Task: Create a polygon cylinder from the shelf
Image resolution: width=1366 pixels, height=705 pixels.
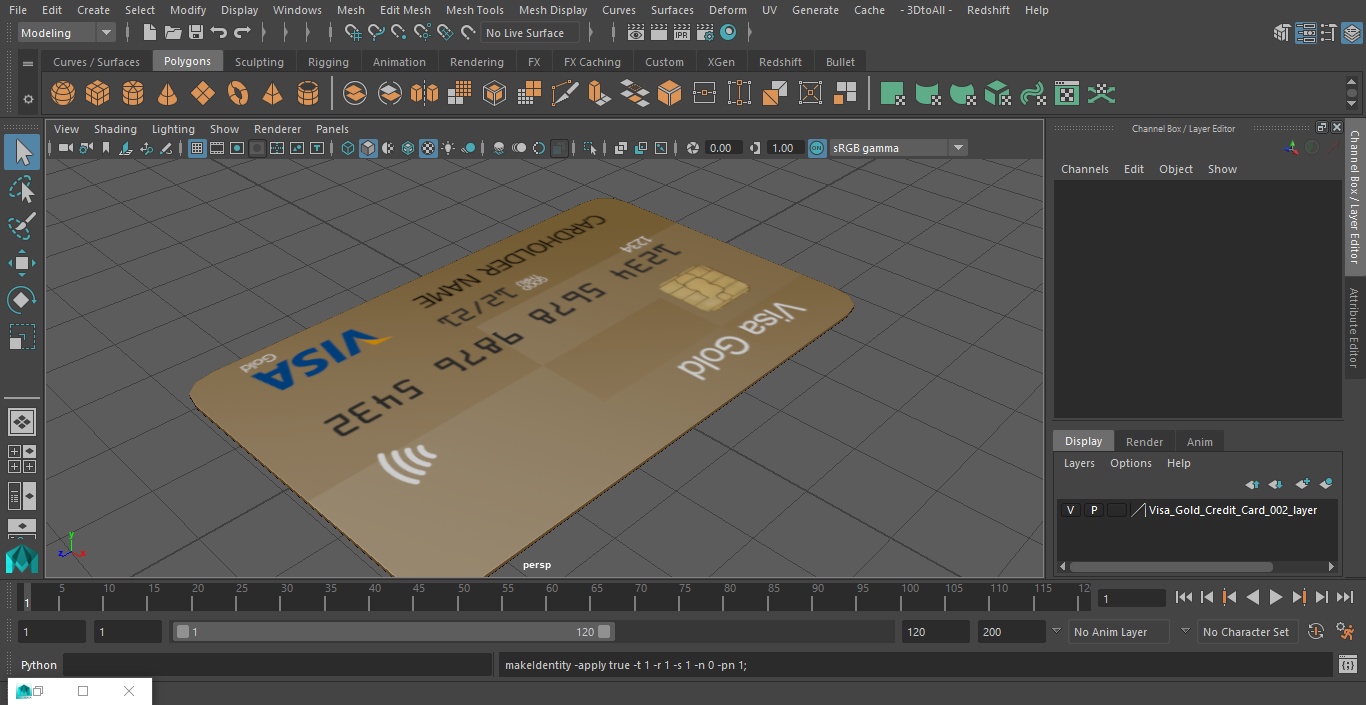Action: (x=133, y=94)
